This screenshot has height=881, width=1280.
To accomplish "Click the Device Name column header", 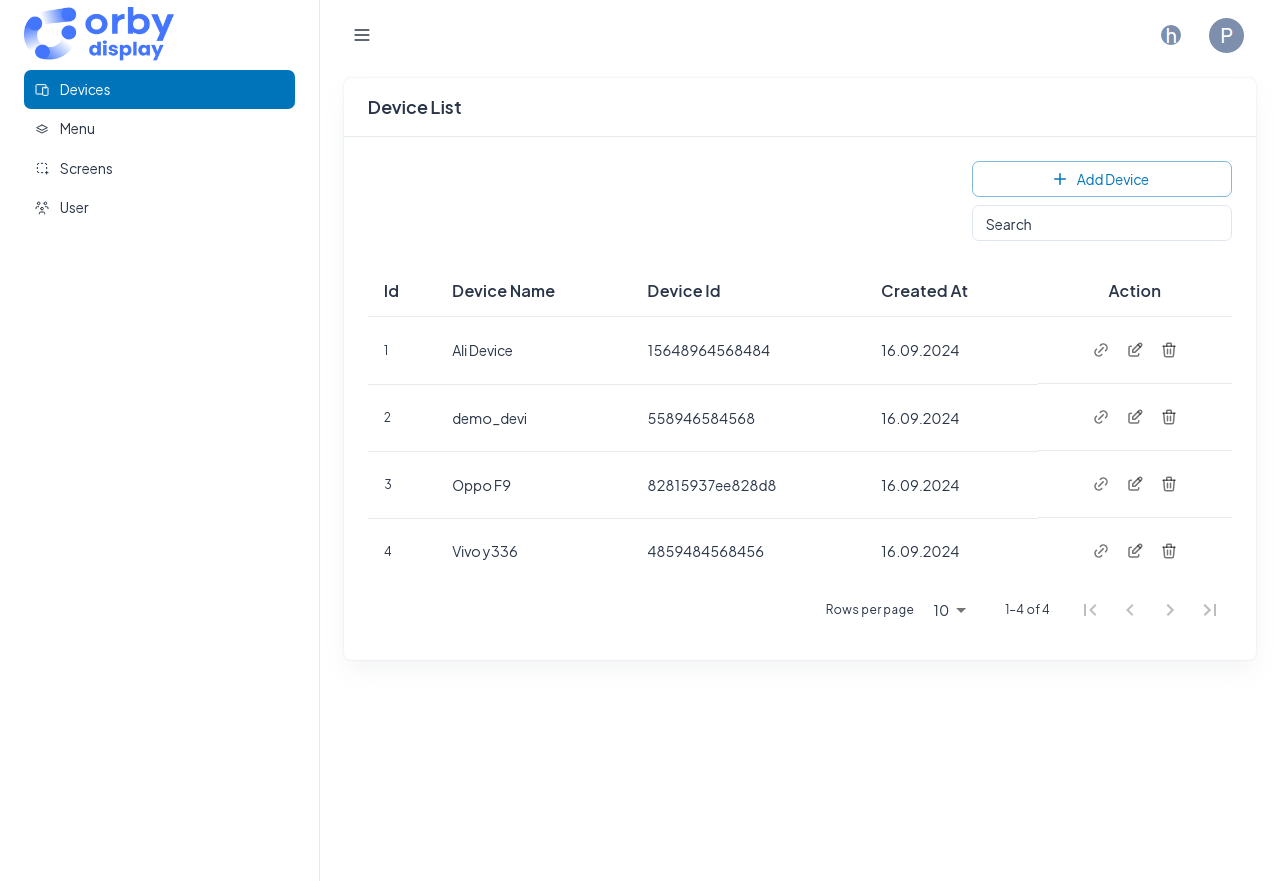I will pyautogui.click(x=503, y=291).
